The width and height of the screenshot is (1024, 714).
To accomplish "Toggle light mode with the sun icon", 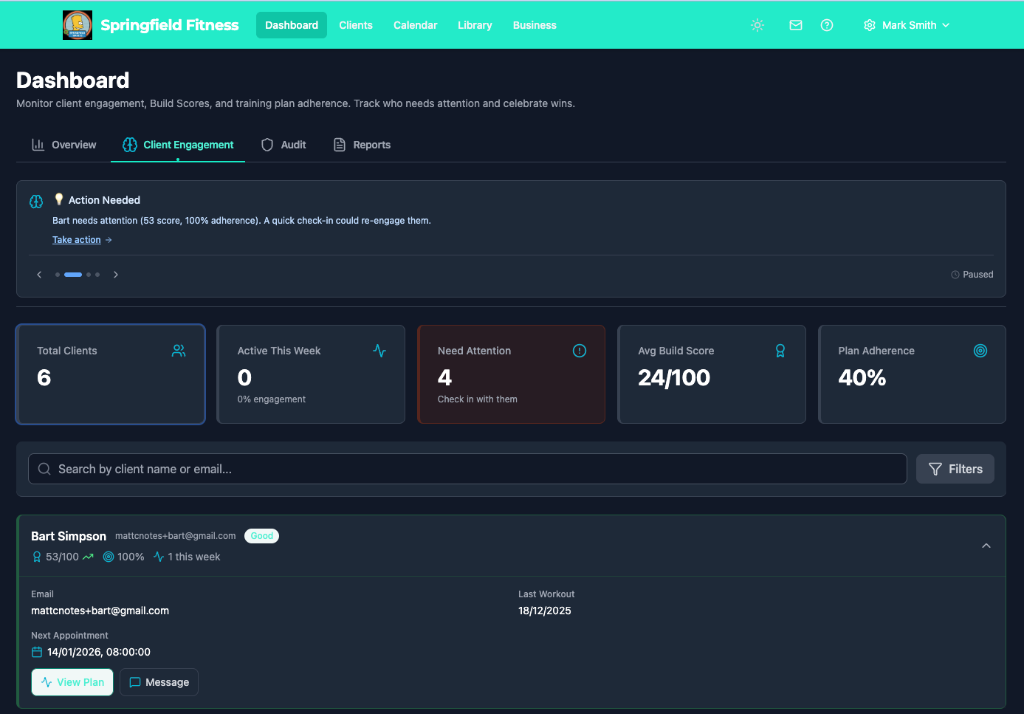I will click(x=757, y=25).
